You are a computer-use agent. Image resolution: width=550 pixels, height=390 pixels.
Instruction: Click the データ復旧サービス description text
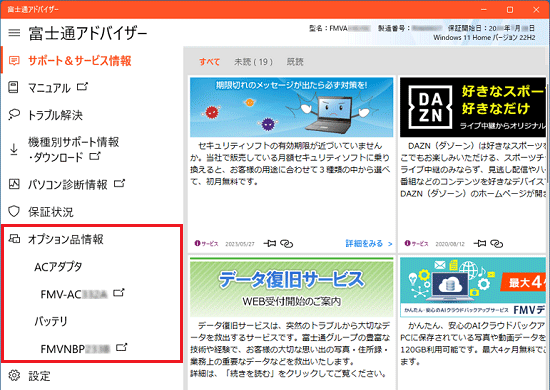click(290, 350)
